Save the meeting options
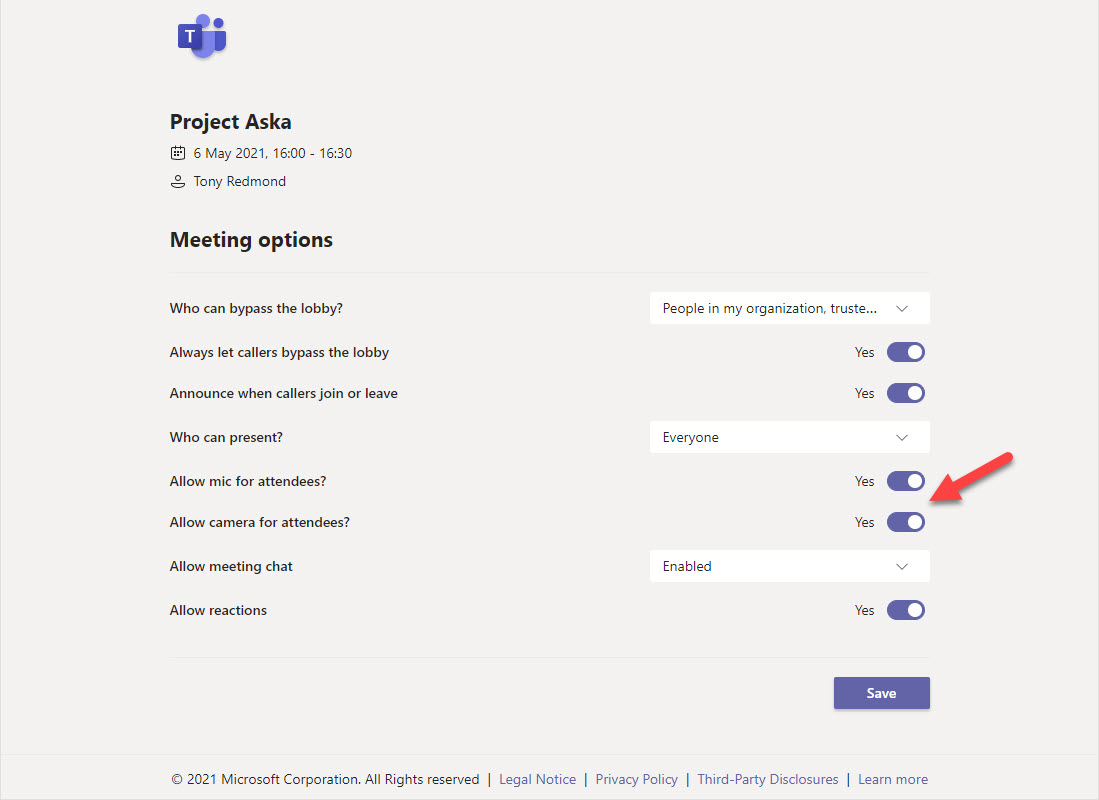The image size is (1099, 800). click(882, 693)
